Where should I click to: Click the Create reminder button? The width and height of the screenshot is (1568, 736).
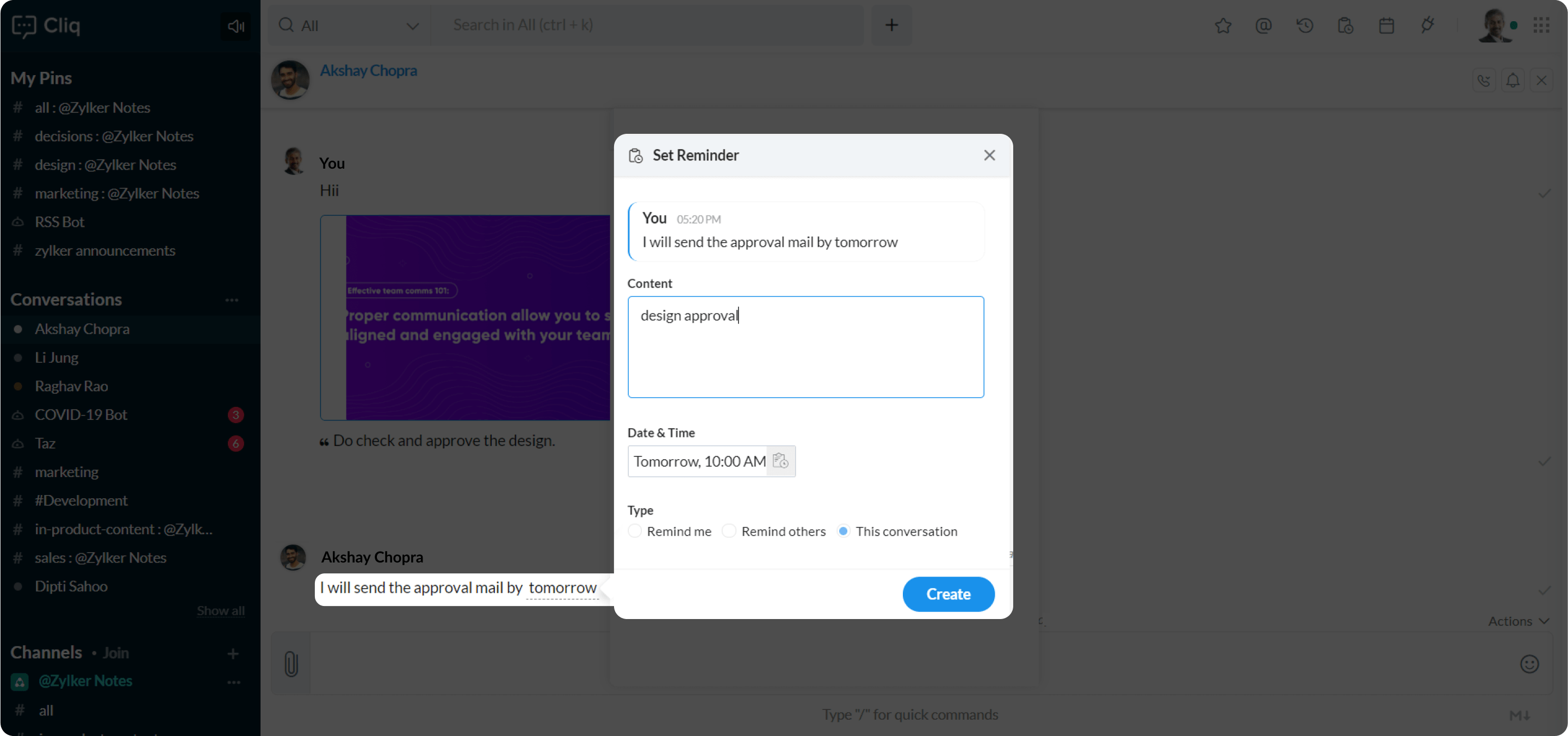click(948, 593)
